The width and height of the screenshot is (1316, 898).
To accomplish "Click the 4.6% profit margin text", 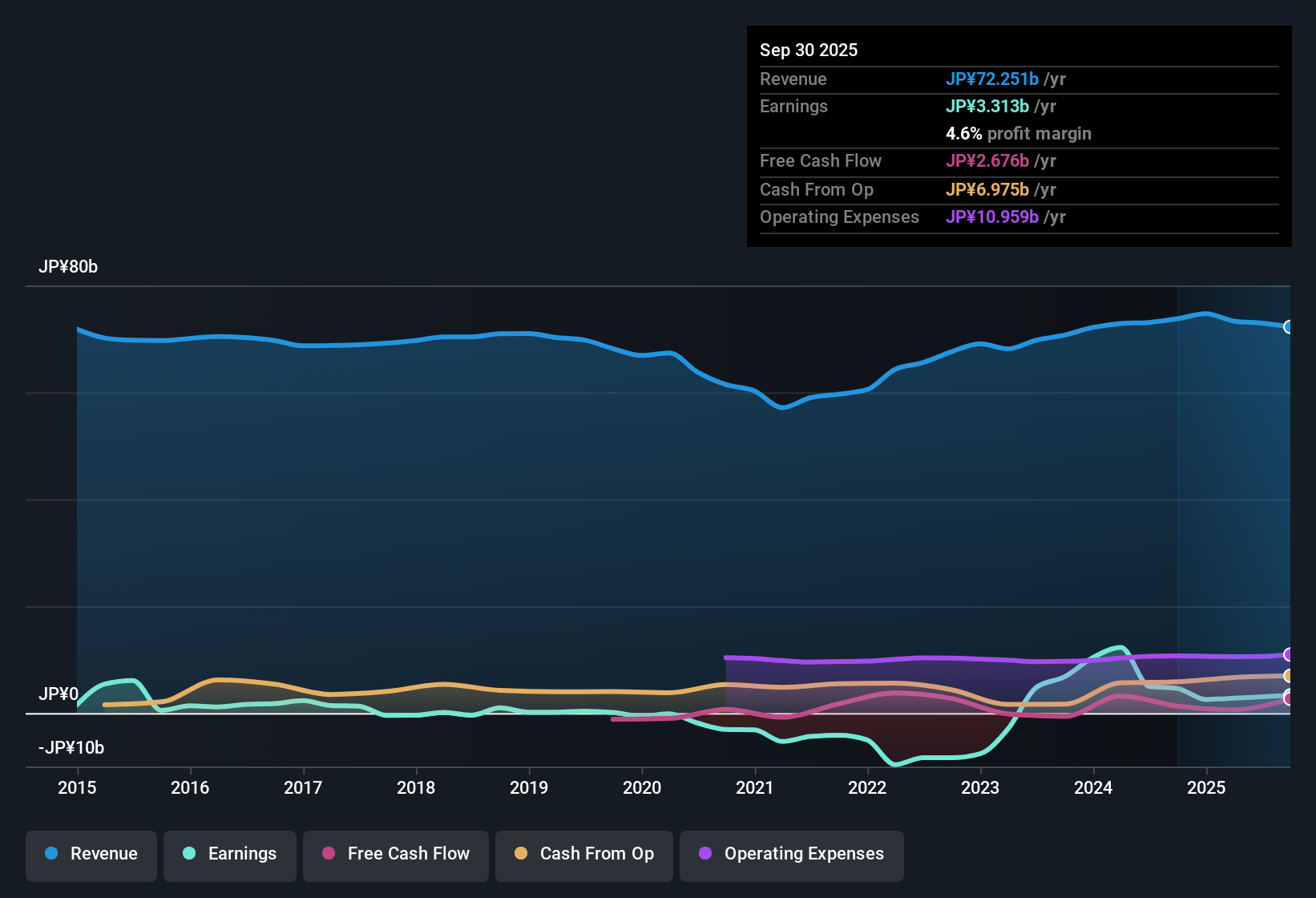I will (1019, 133).
